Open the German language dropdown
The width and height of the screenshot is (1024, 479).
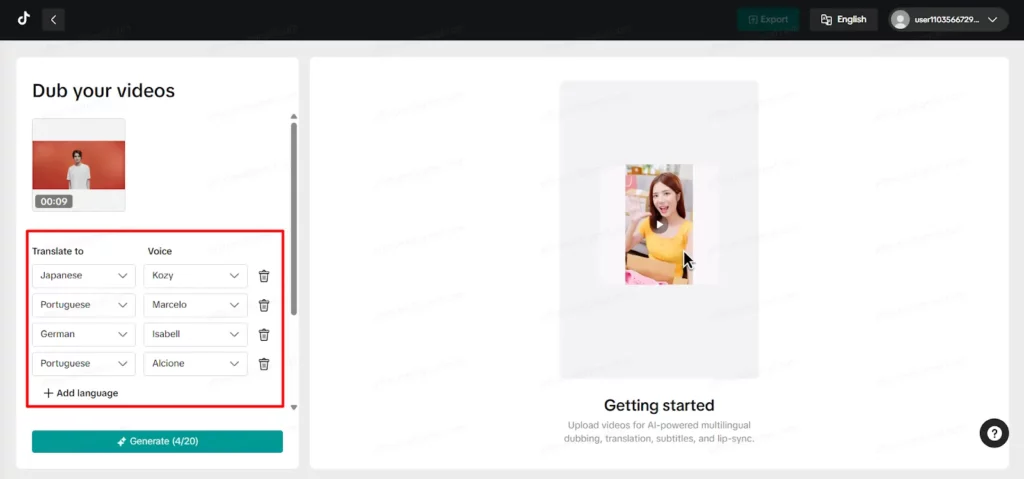click(x=83, y=335)
